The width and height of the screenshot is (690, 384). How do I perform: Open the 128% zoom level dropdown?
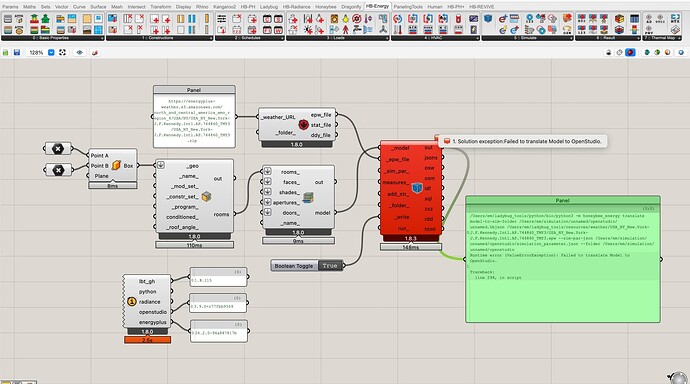pos(51,52)
